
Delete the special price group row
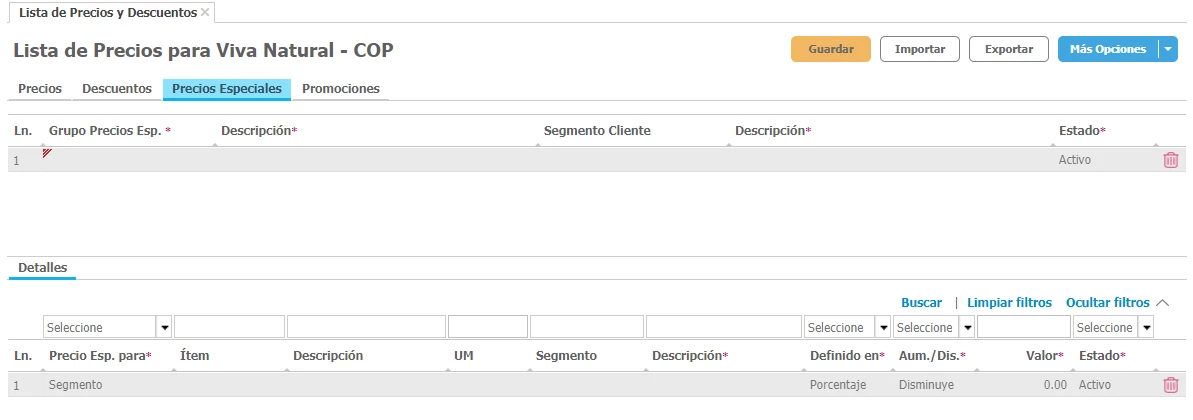click(1171, 160)
